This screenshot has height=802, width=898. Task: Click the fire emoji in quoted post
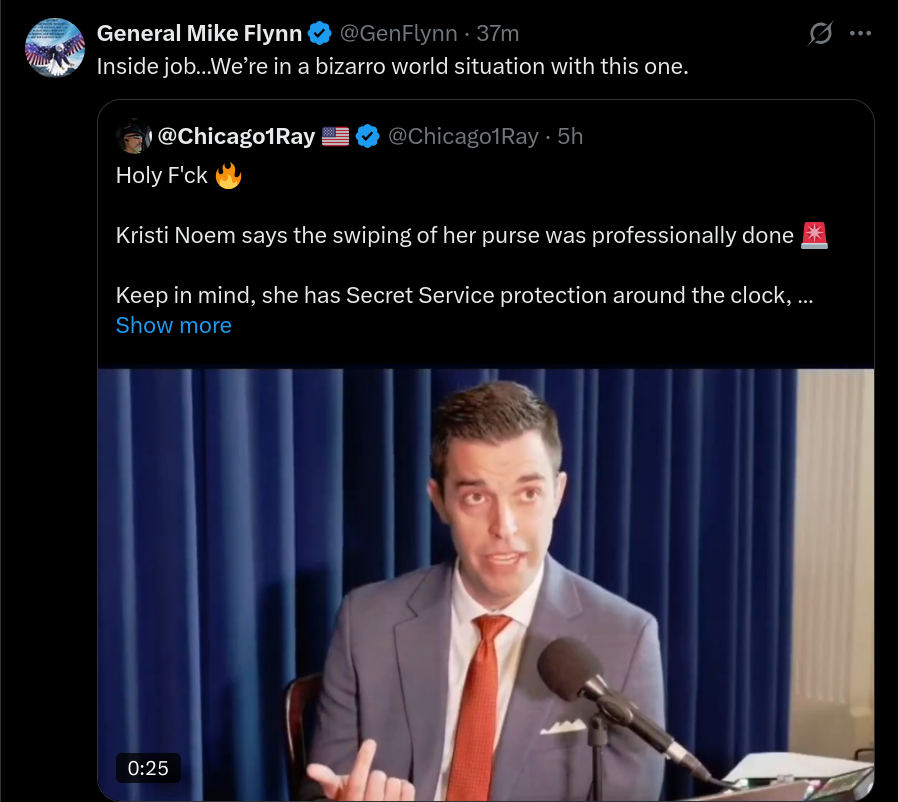tap(228, 175)
